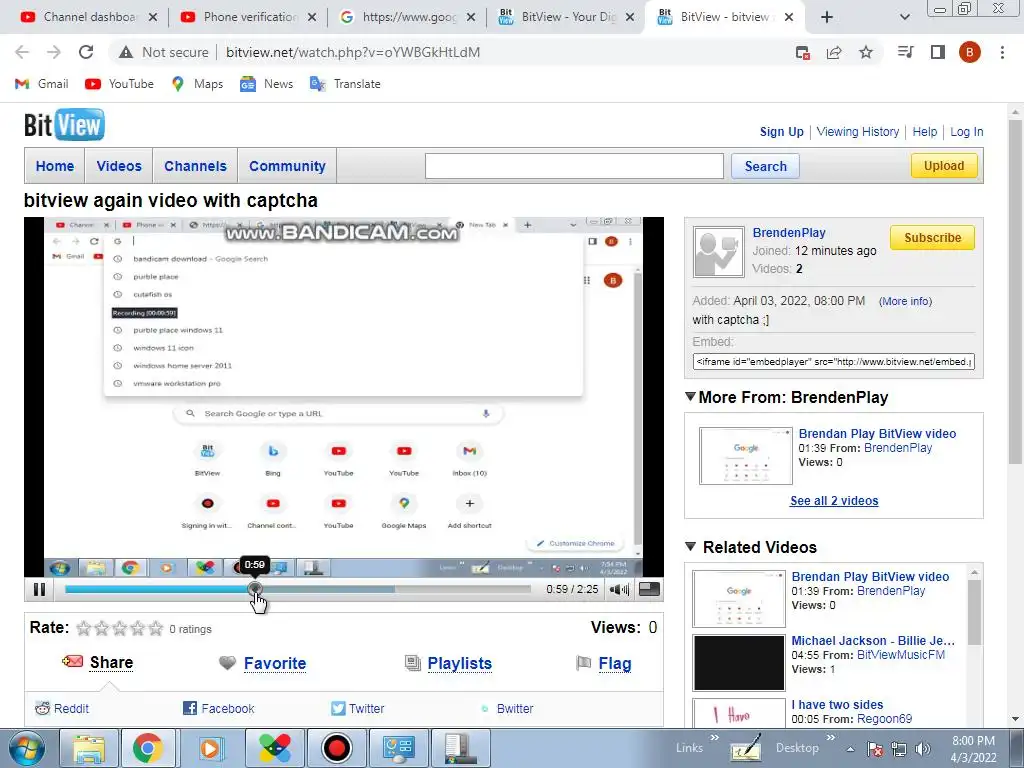1024x768 pixels.
Task: Open the Videos tab
Action: coord(119,166)
